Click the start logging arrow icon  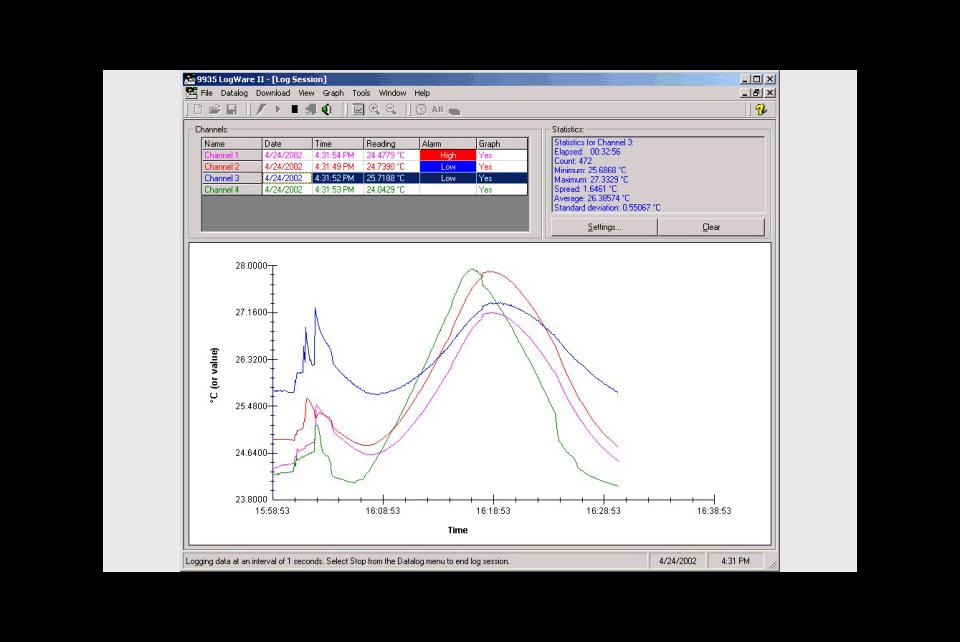pos(278,109)
